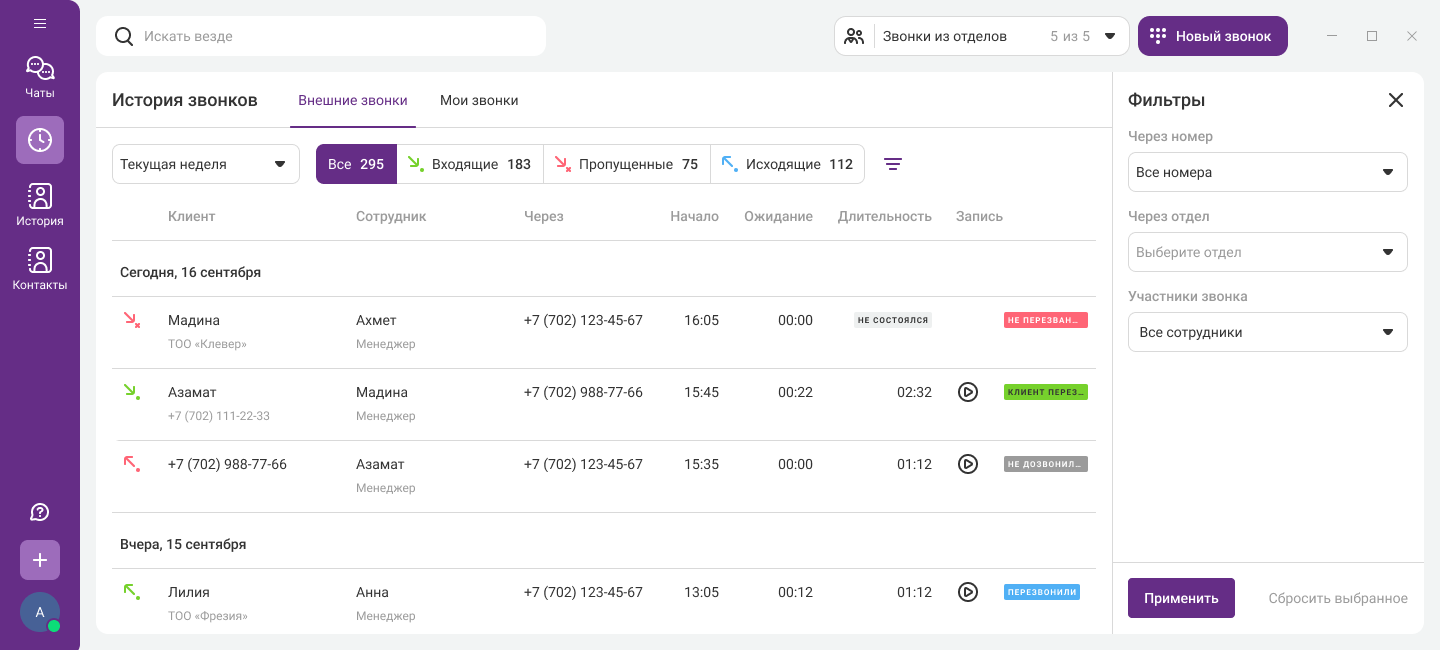Viewport: 1440px width, 650px height.
Task: Play the recording of Azamat's call
Action: (x=967, y=392)
